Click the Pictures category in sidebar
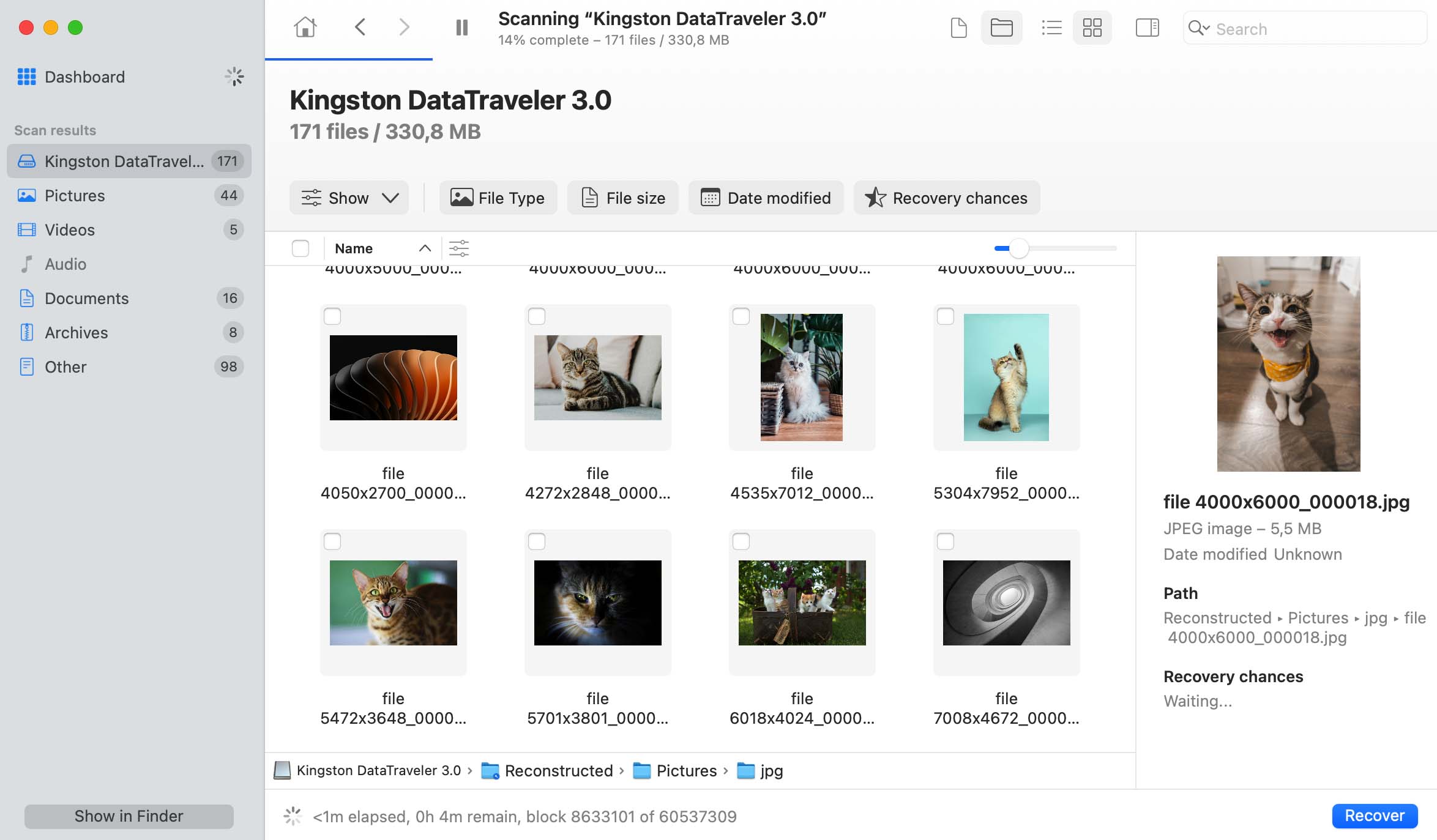1437x840 pixels. click(x=74, y=195)
